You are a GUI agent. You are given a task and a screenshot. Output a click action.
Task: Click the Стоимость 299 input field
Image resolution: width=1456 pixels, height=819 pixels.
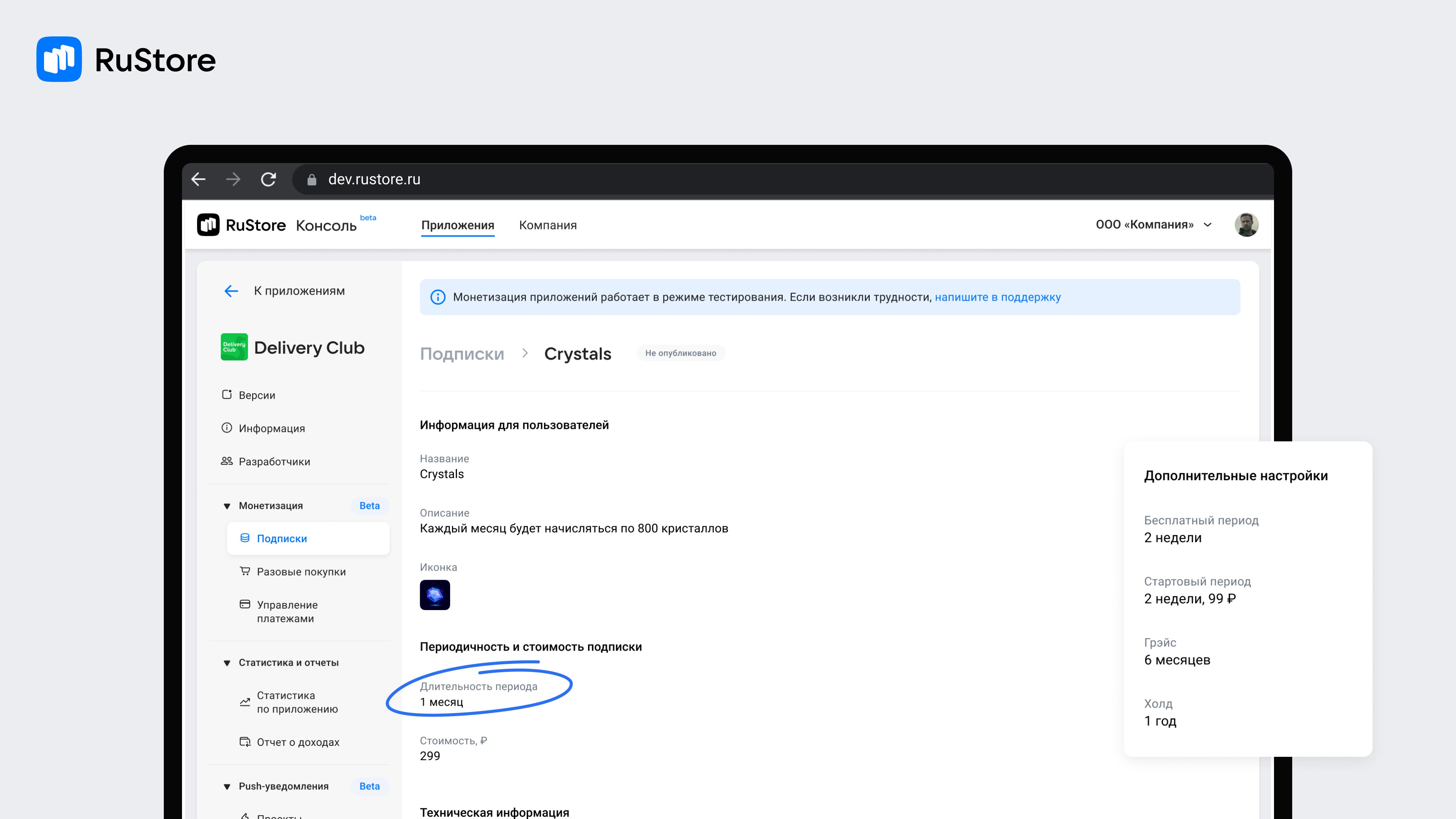431,755
